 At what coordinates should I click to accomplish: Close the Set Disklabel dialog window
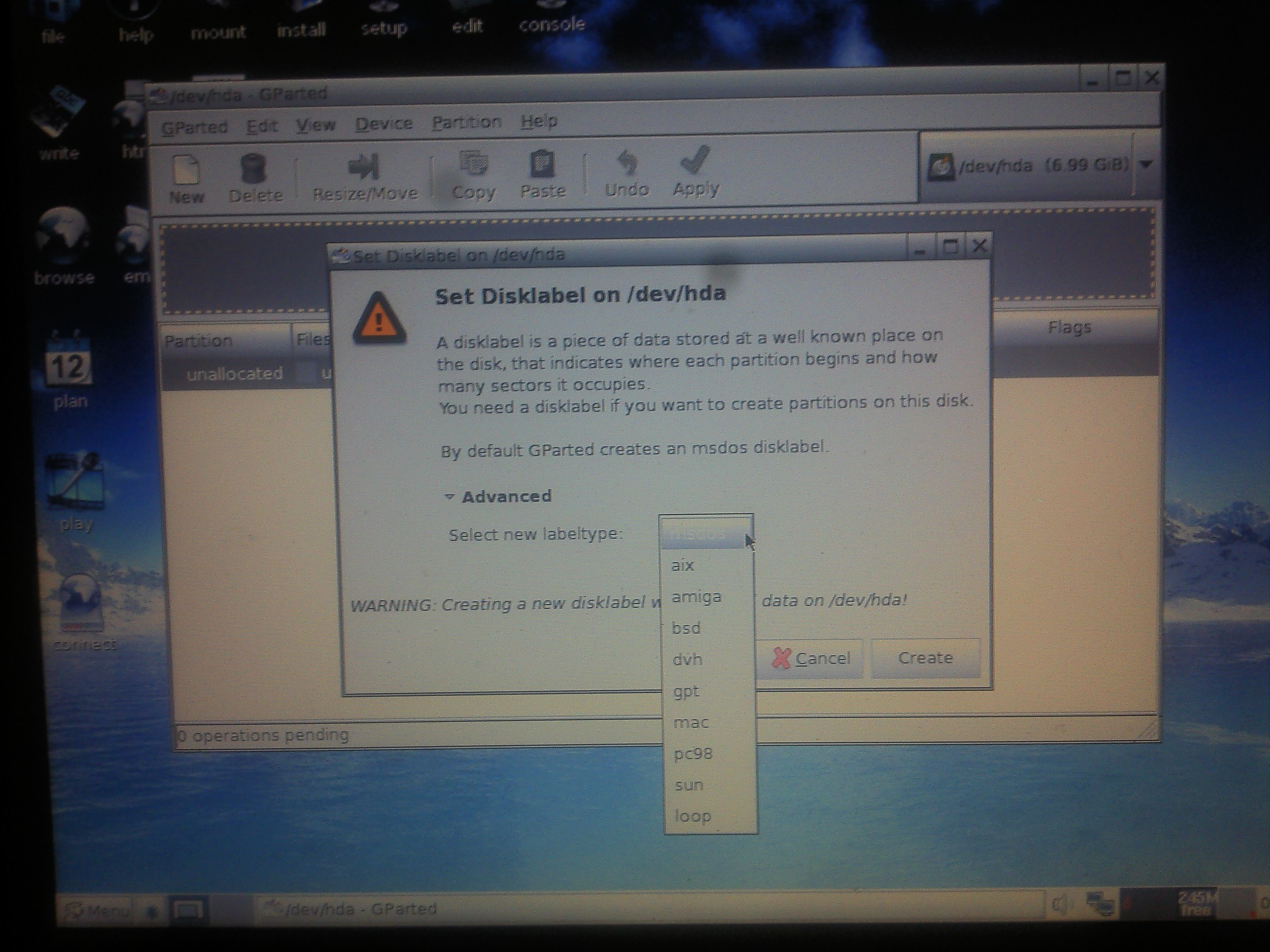point(979,246)
